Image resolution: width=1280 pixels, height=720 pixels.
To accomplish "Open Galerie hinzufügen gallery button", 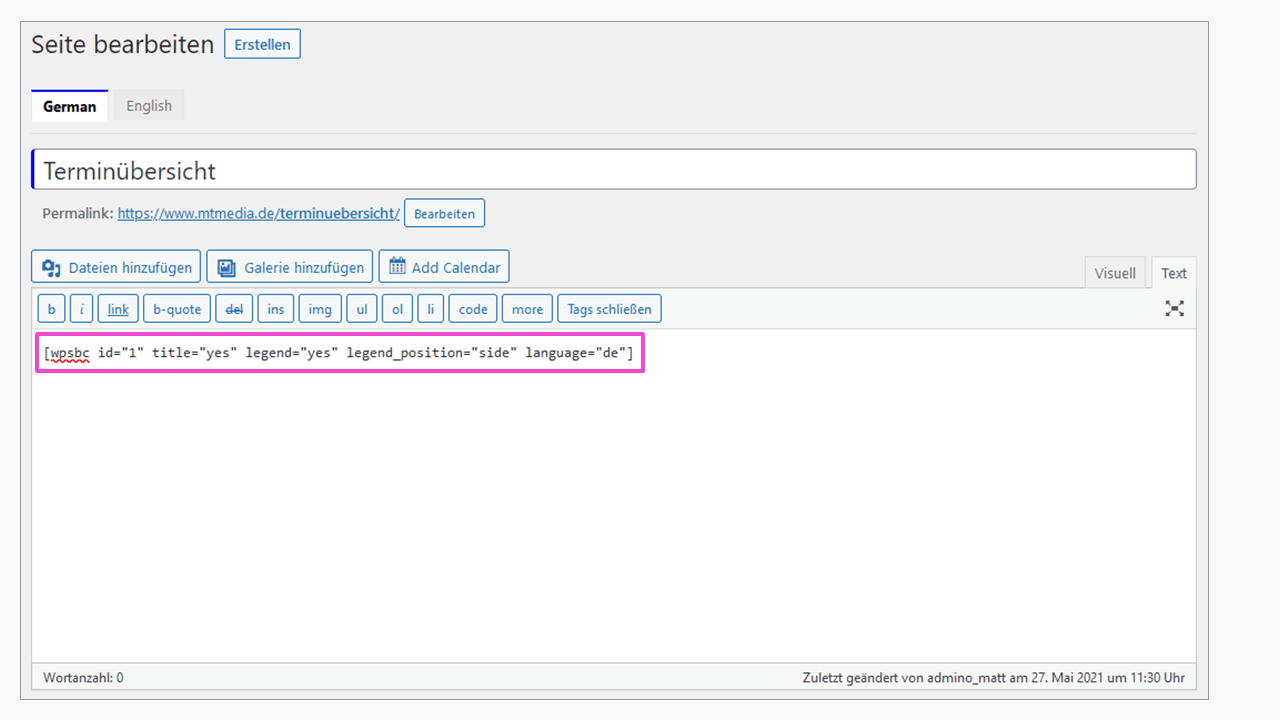I will [290, 267].
